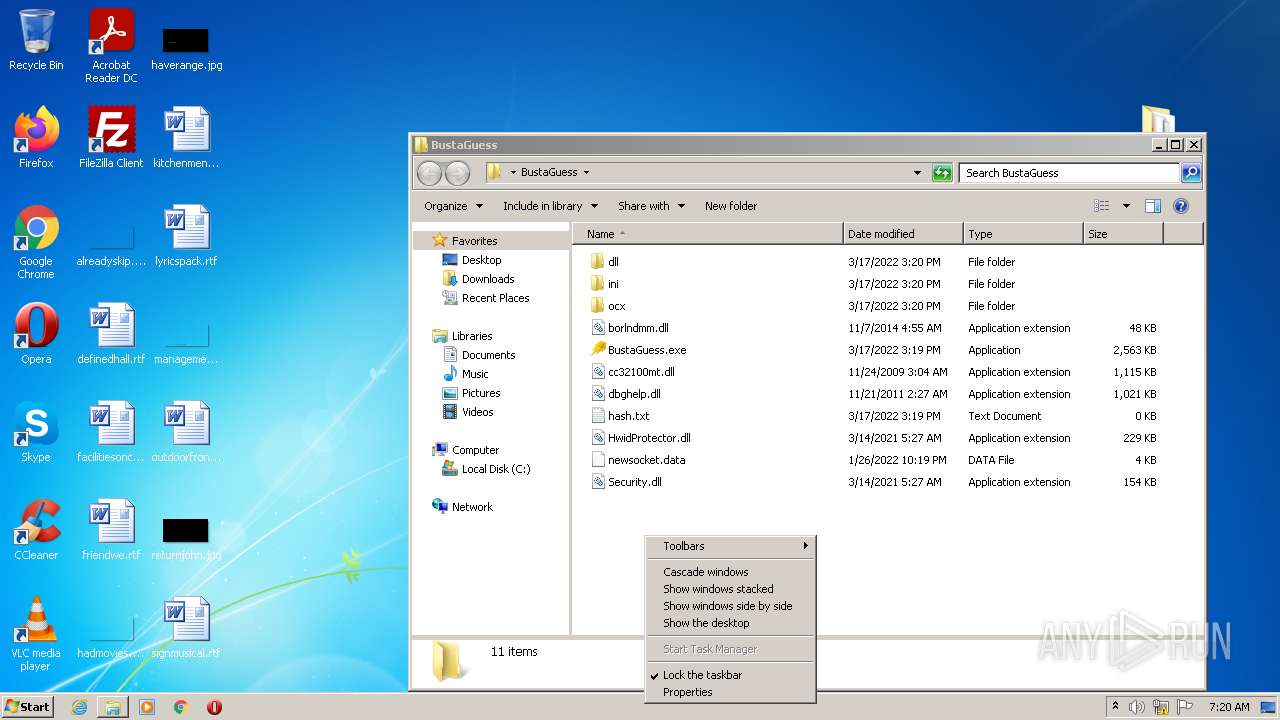Image resolution: width=1280 pixels, height=720 pixels.
Task: Click the Opera icon in taskbar
Action: (x=214, y=707)
